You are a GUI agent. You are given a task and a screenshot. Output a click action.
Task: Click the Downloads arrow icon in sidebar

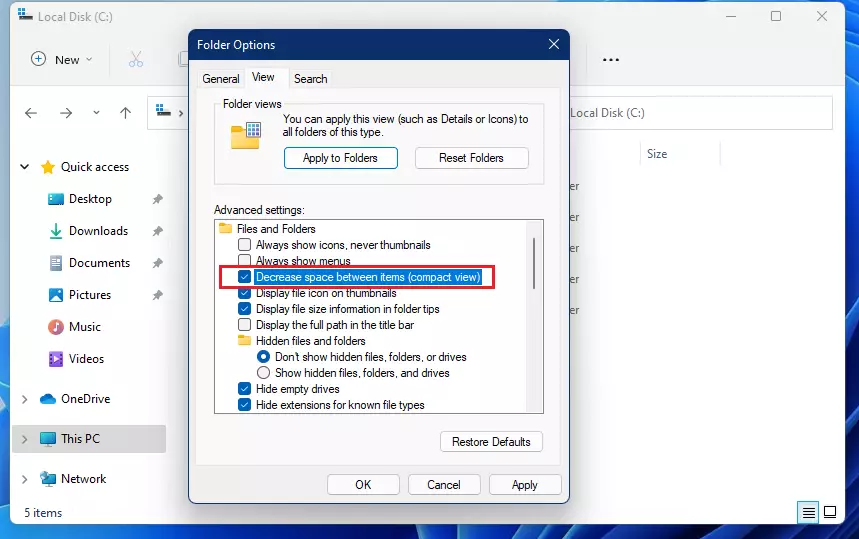click(x=56, y=231)
